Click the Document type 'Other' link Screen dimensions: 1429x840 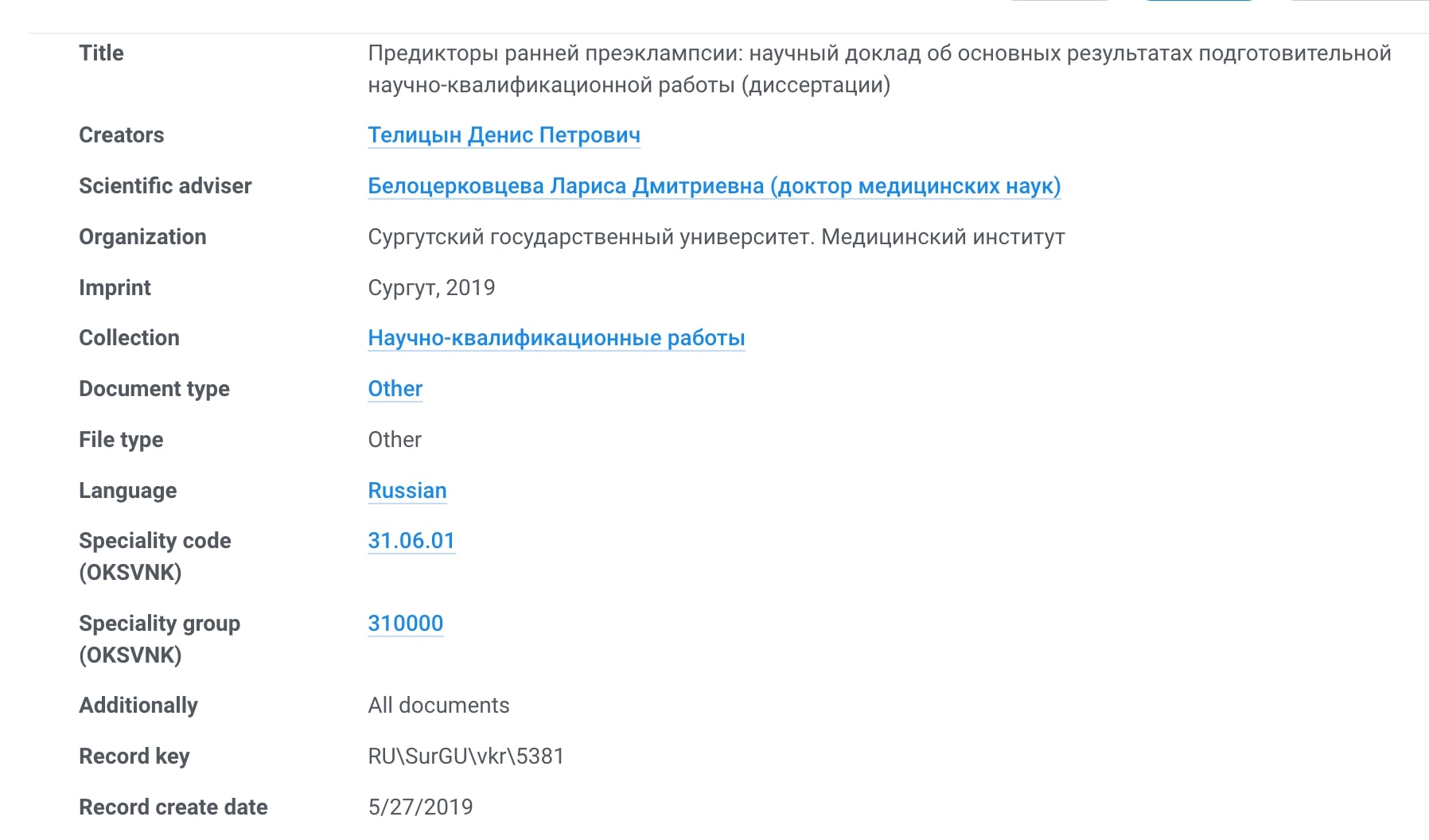[395, 389]
